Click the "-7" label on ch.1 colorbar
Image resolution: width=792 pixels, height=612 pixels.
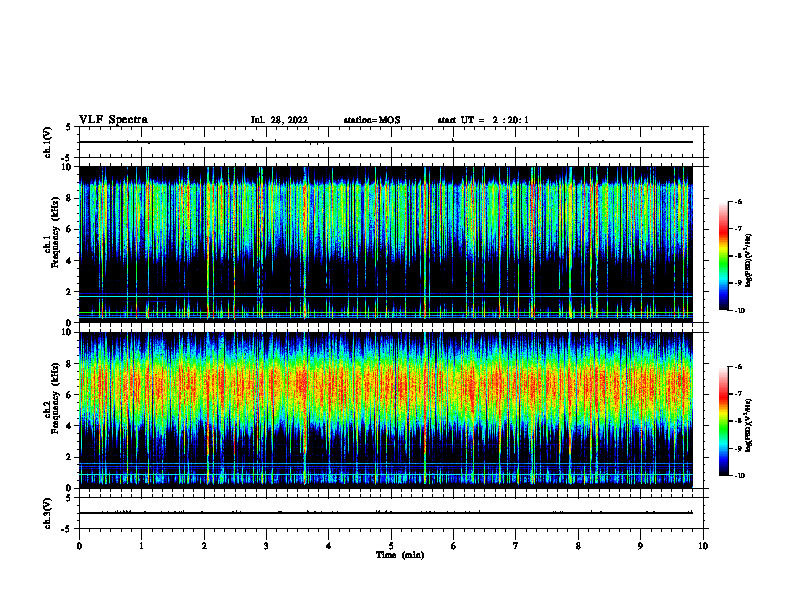point(738,229)
